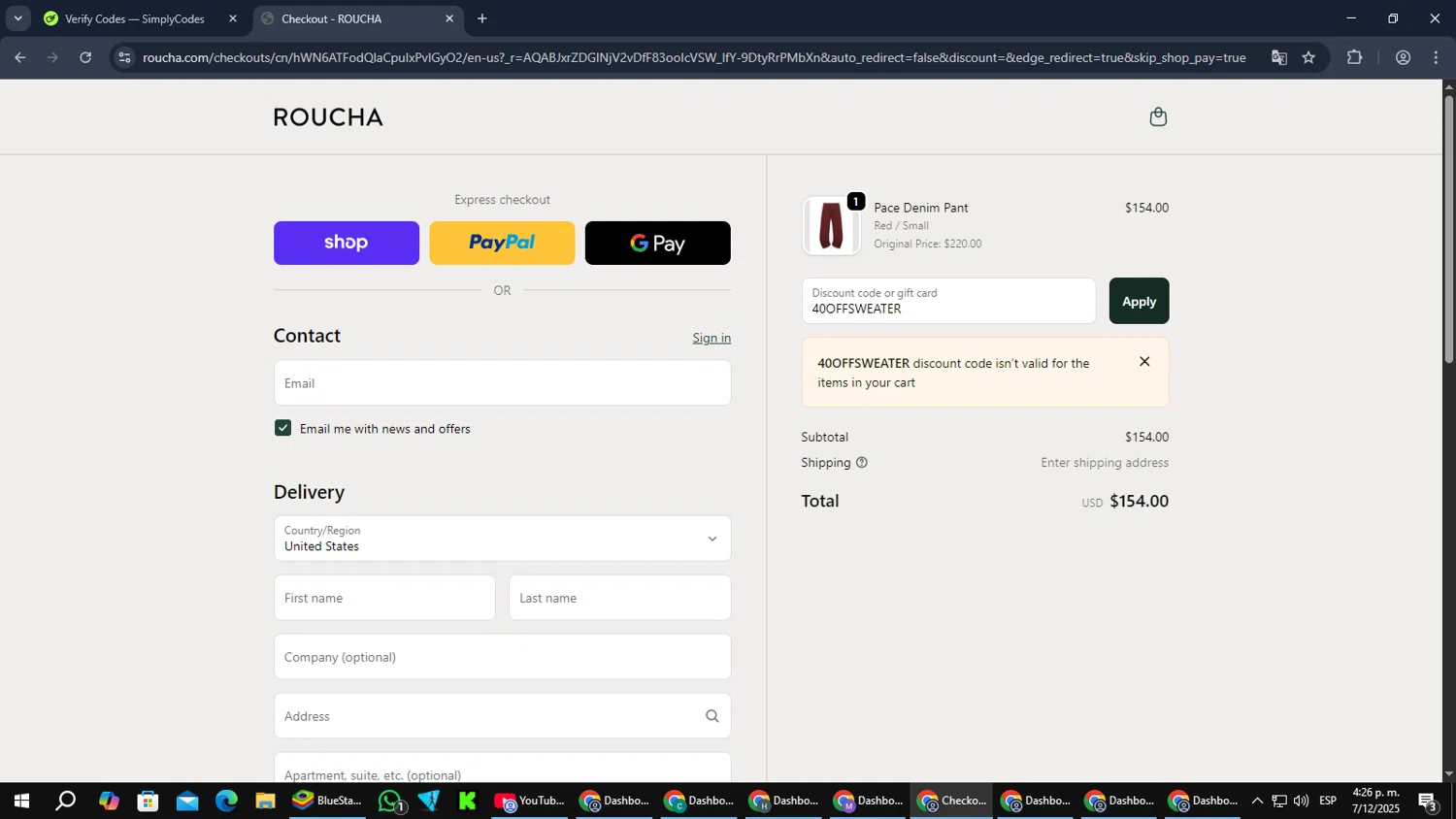Close the Checkout ROUCHA tab
1456x819 pixels.
point(449,18)
